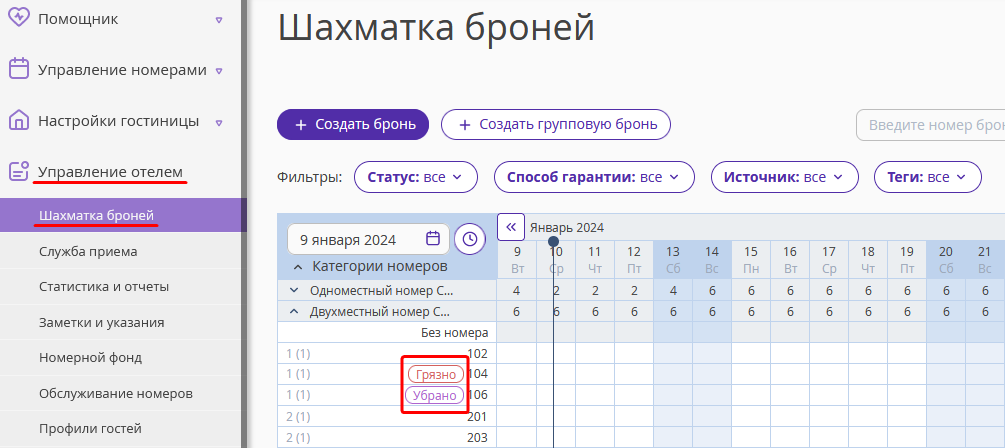This screenshot has height=448, width=1005.
Task: Click the 20 Сб day header
Action: pyautogui.click(x=946, y=260)
